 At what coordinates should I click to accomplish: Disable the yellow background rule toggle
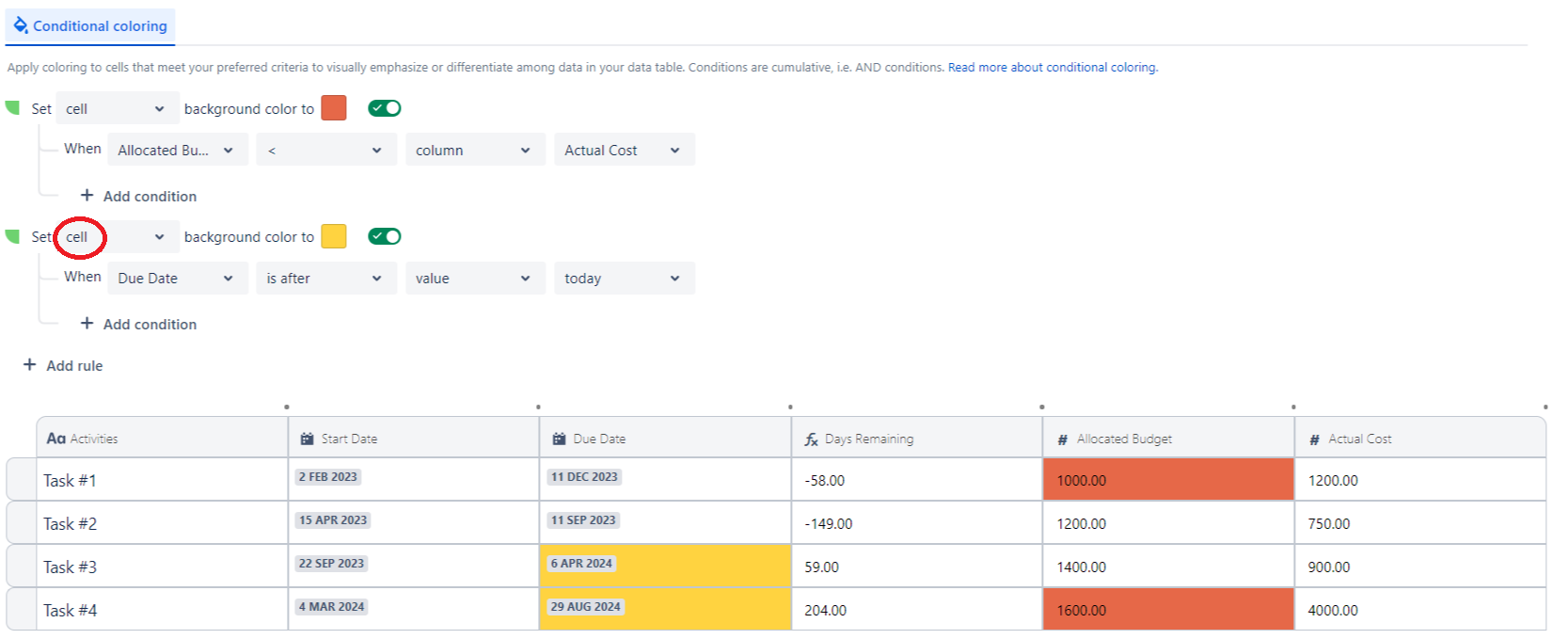(x=384, y=236)
